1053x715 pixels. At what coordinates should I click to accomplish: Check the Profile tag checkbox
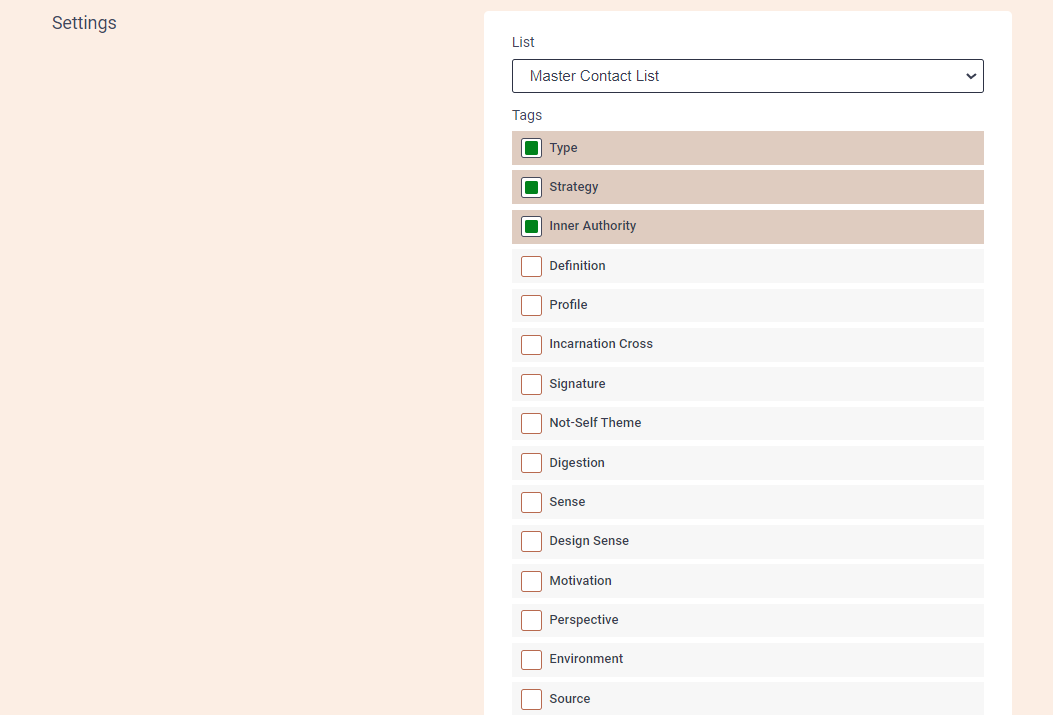point(531,305)
